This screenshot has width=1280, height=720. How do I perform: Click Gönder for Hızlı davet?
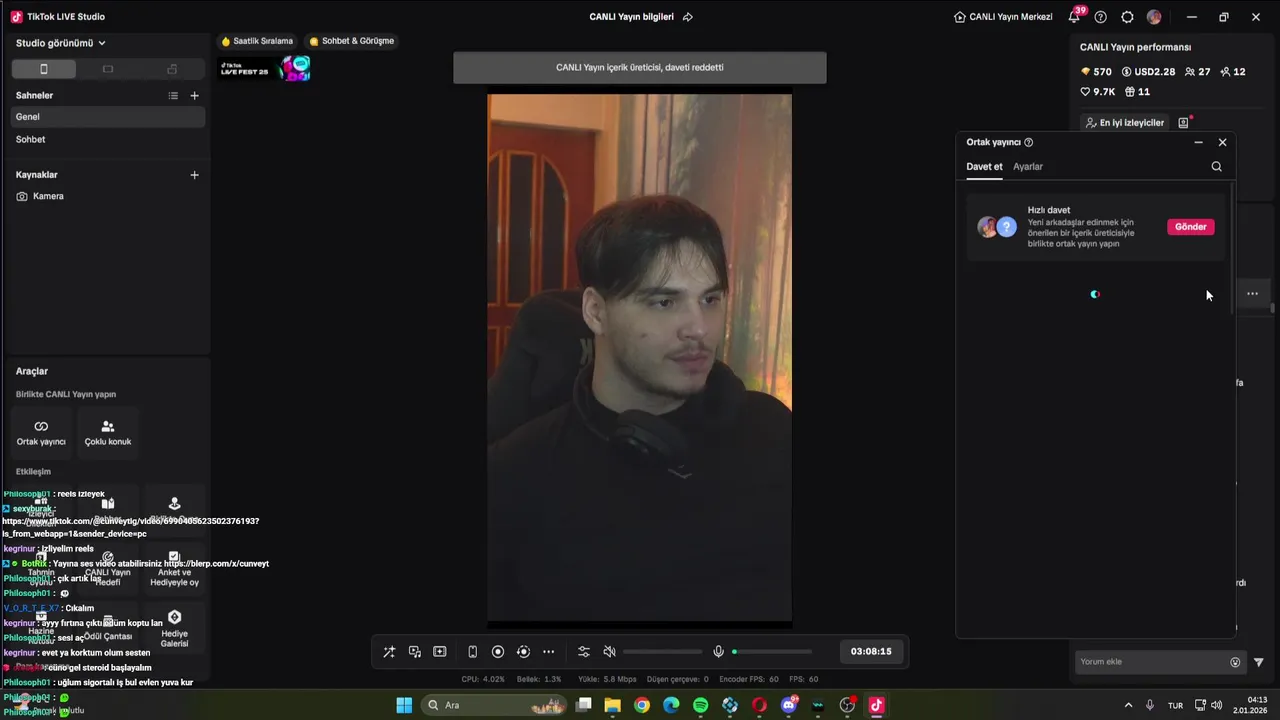(x=1190, y=227)
